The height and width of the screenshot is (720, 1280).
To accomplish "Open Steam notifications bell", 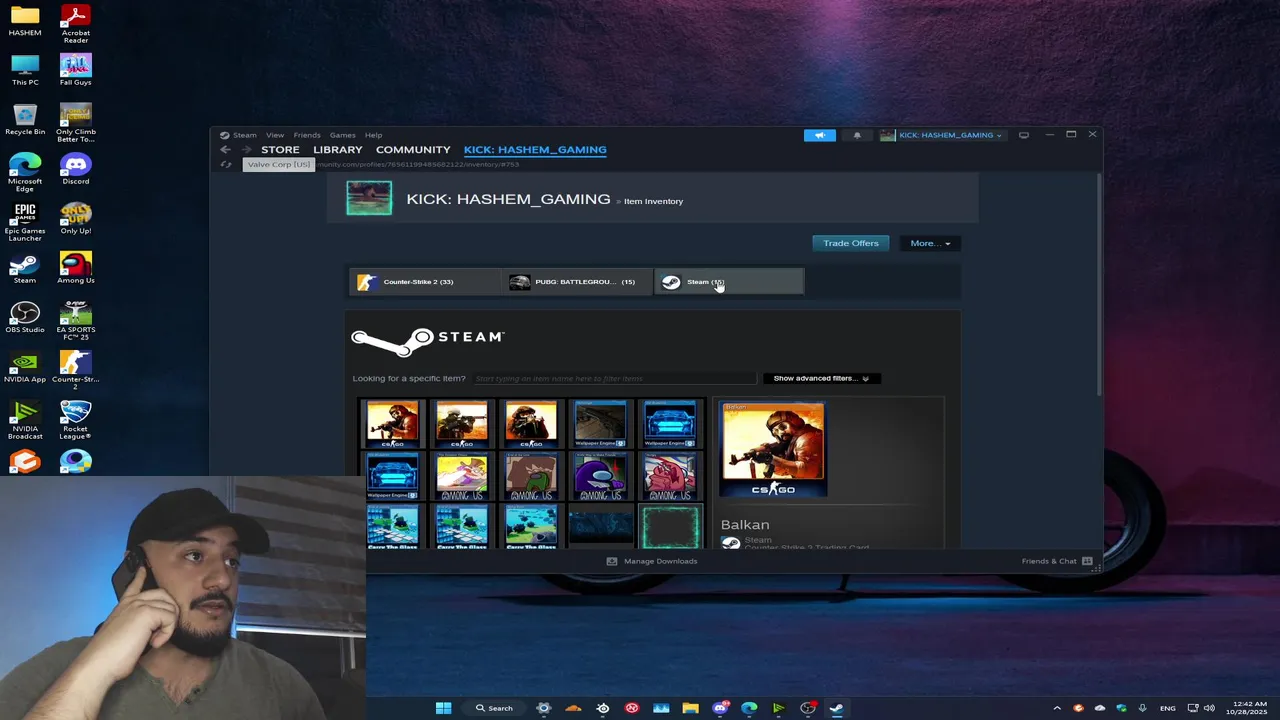I will click(857, 135).
